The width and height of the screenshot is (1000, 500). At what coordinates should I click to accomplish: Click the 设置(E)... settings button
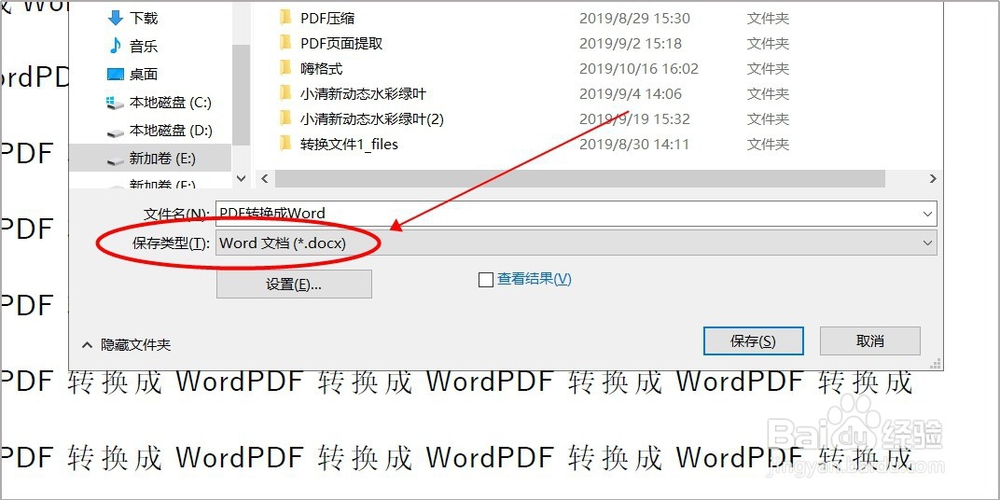tap(294, 284)
